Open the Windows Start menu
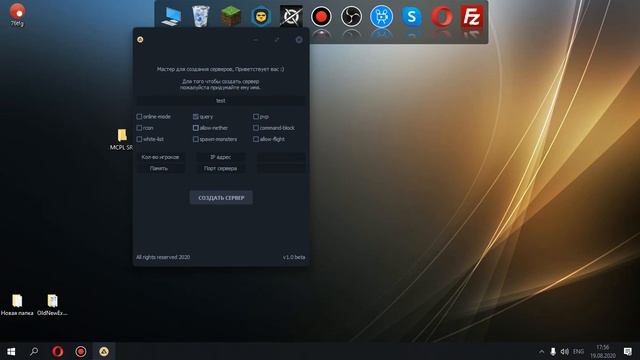Image resolution: width=640 pixels, height=360 pixels. pos(11,351)
